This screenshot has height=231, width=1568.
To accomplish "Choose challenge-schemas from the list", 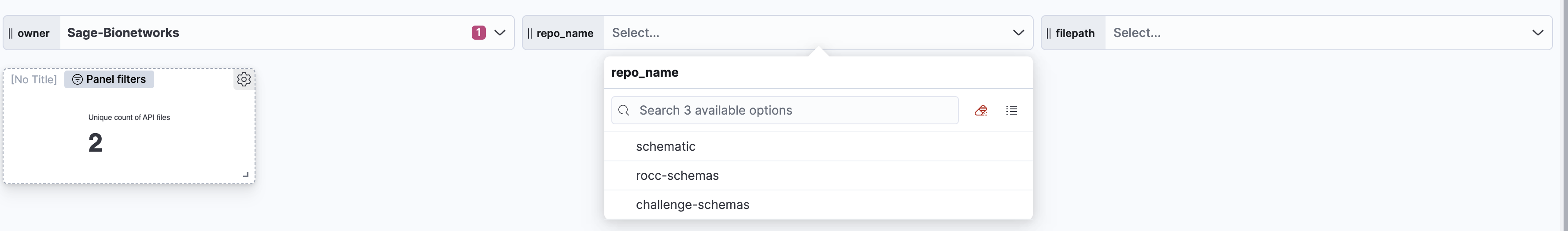I will pyautogui.click(x=692, y=205).
